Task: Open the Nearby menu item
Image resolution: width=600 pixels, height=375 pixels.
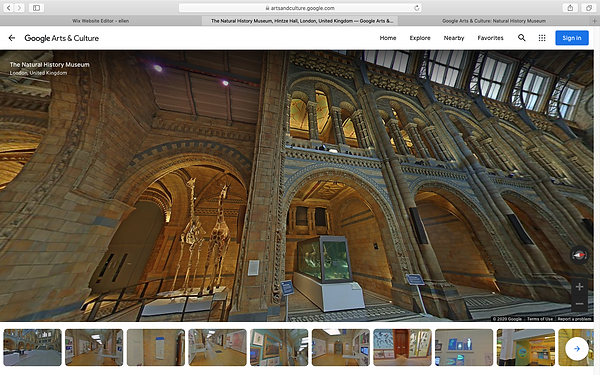Action: point(454,38)
